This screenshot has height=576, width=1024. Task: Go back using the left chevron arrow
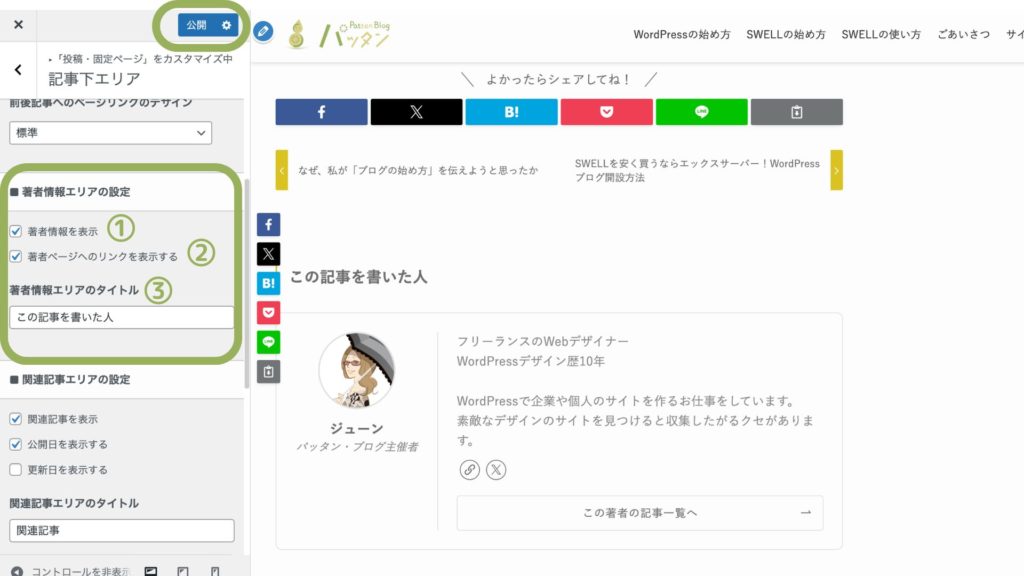18,70
